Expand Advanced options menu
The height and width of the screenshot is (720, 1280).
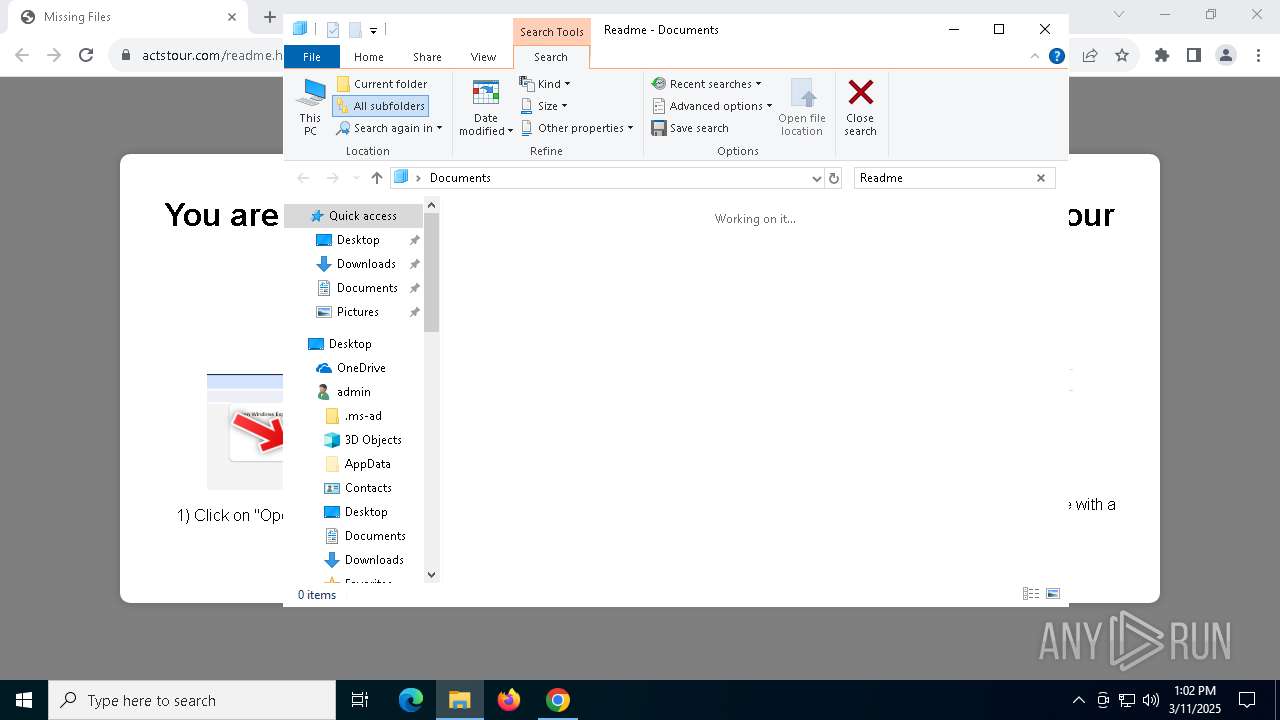click(712, 106)
